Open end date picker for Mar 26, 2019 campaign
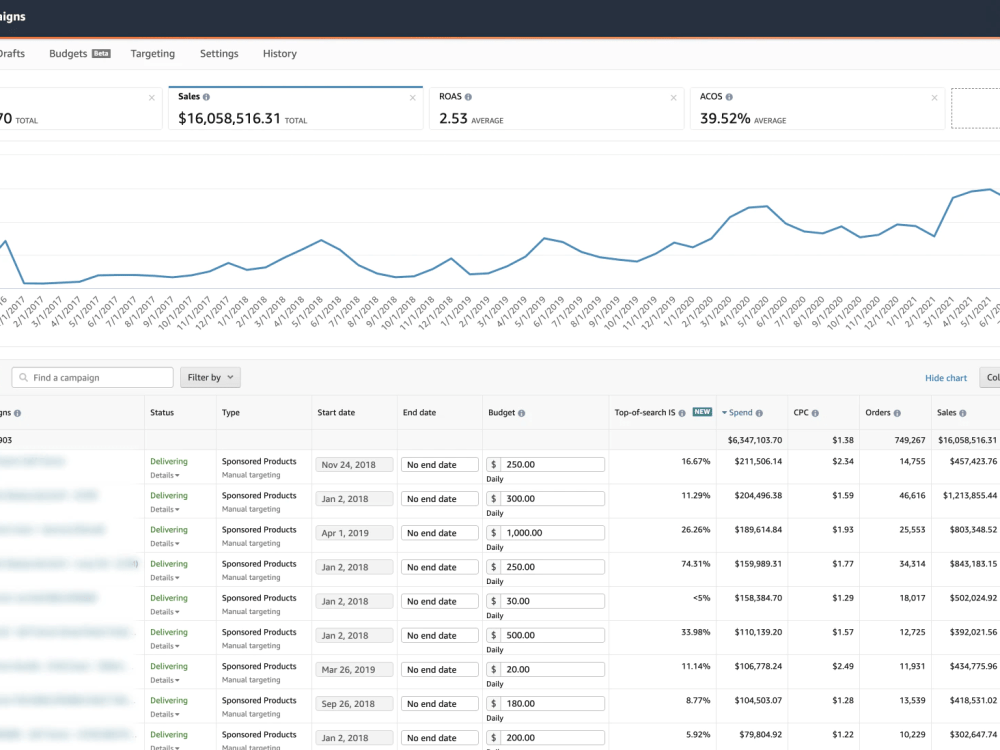 (439, 669)
